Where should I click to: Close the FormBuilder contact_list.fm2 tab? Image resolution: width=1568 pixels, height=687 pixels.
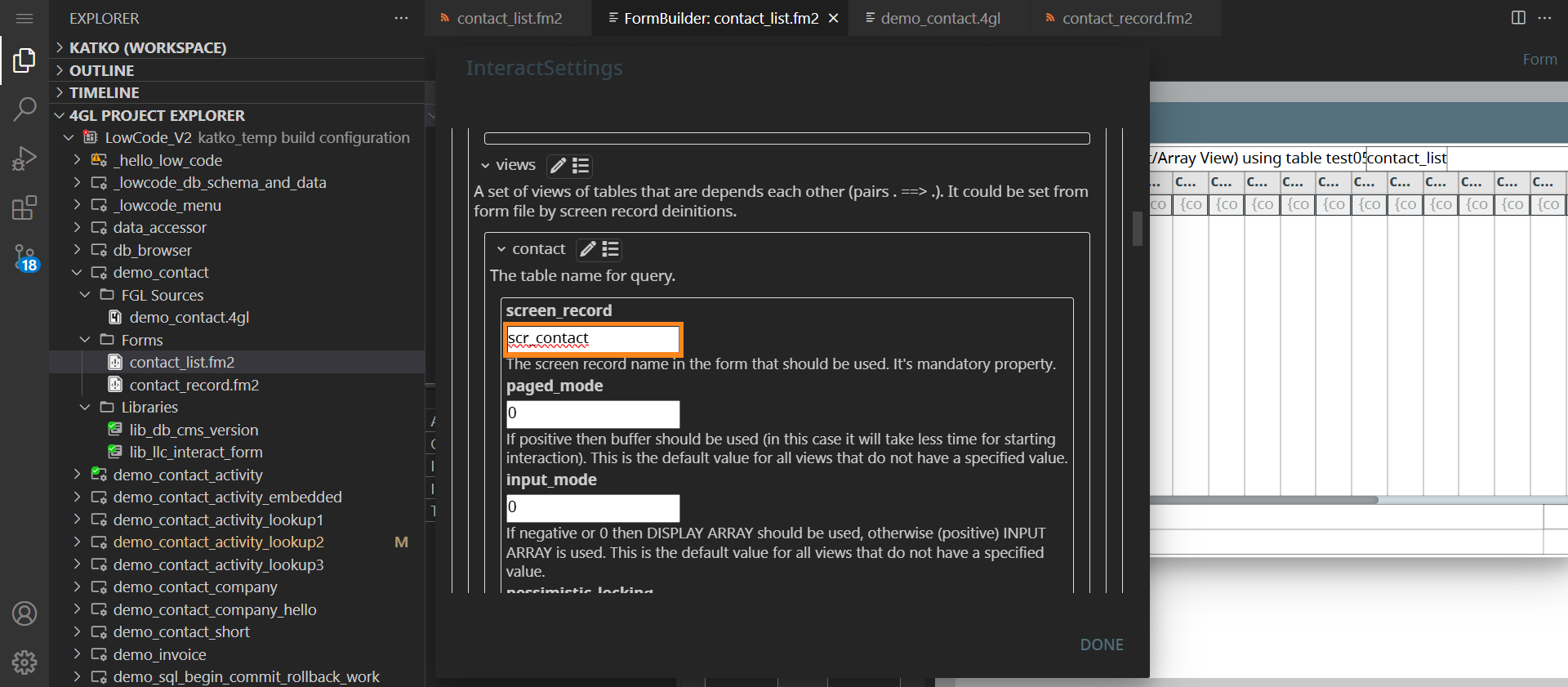click(834, 18)
